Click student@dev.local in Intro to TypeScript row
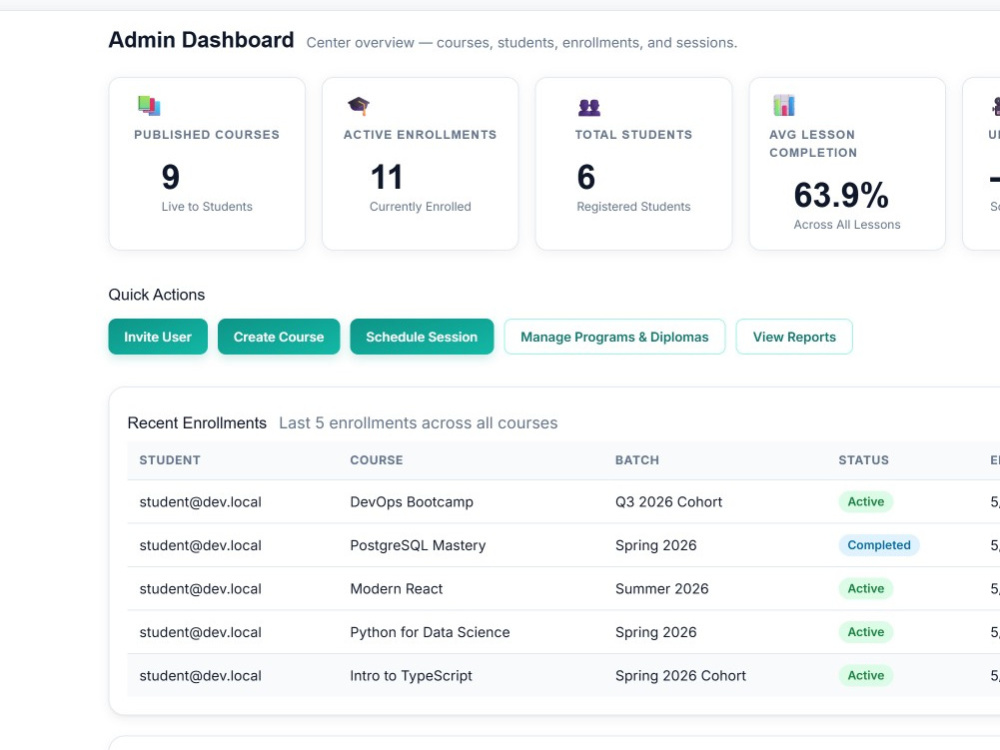Image resolution: width=1000 pixels, height=750 pixels. 200,675
